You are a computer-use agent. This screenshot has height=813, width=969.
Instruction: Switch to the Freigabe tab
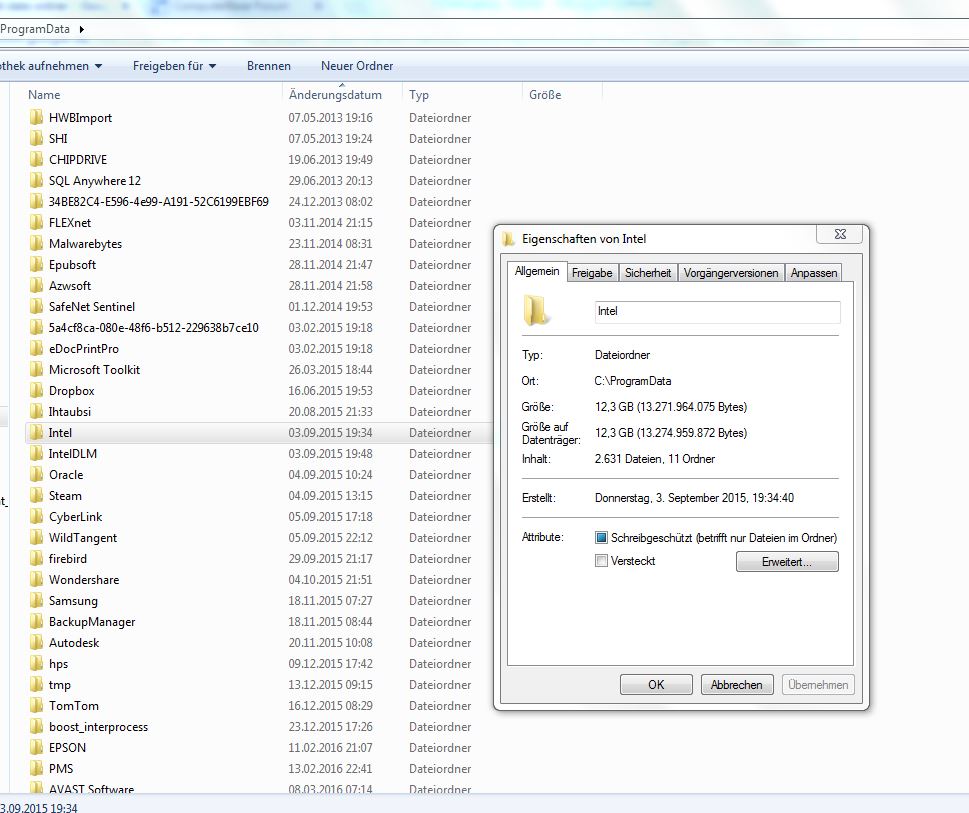592,272
